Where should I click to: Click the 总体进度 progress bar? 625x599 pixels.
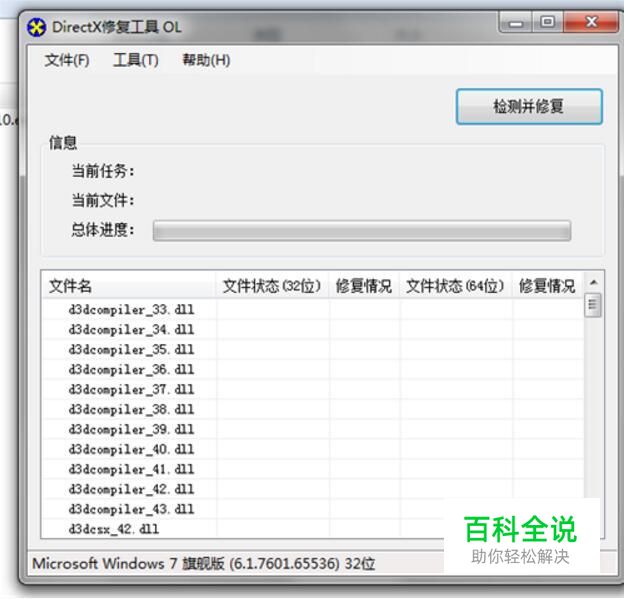pos(362,230)
